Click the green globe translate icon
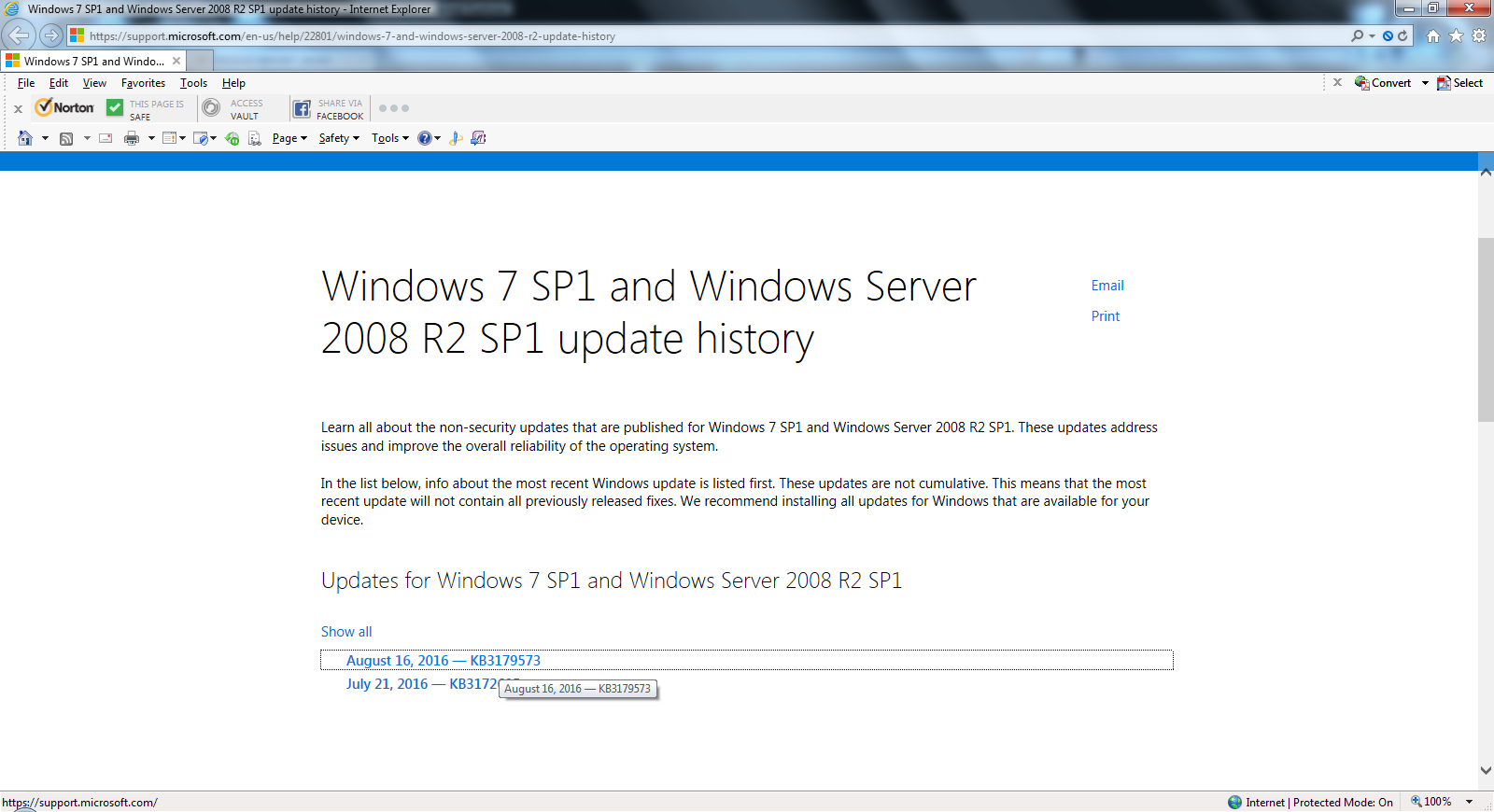This screenshot has width=1494, height=812. 233,138
